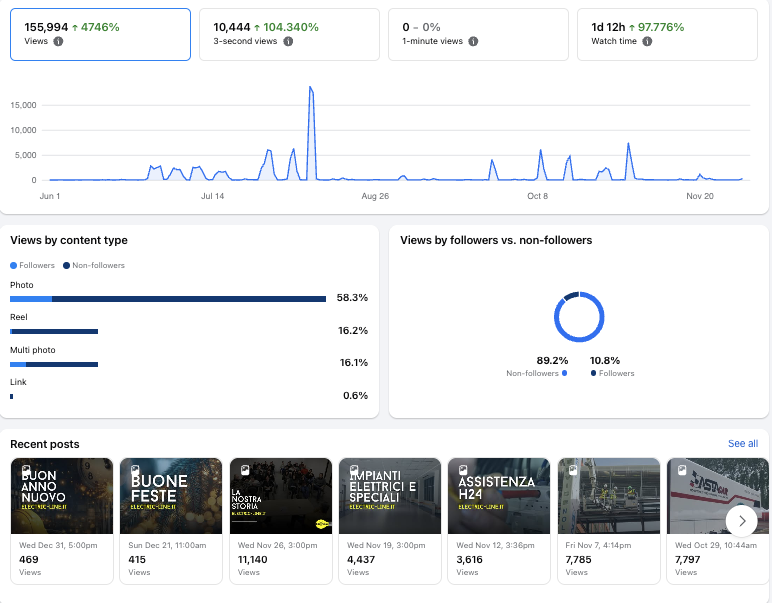Click the Wed Dec 31, 5:00pm date
This screenshot has width=772, height=603.
click(x=58, y=545)
